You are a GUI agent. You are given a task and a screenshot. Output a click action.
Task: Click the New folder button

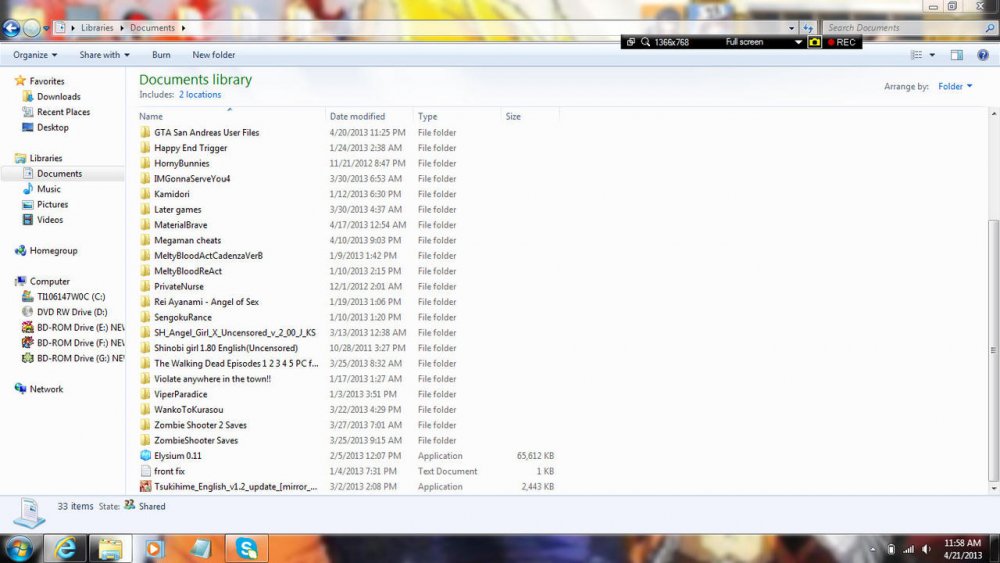click(x=214, y=55)
